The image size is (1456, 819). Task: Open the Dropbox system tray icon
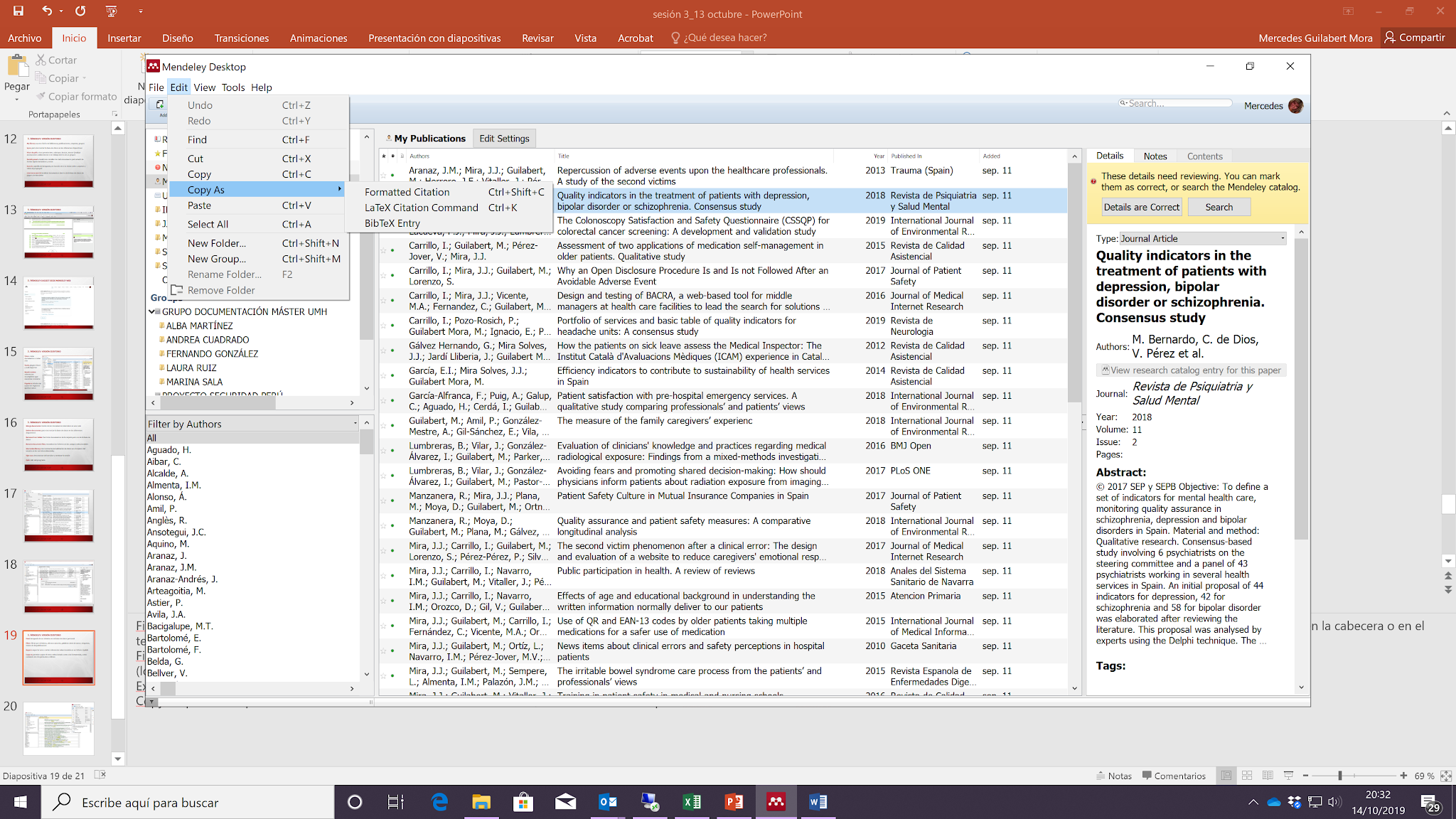[1294, 802]
